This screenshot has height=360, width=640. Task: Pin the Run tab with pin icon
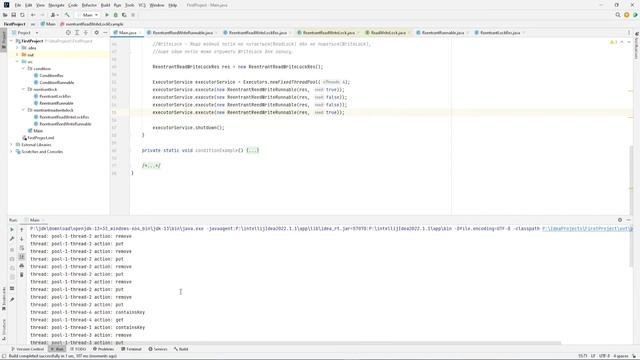tap(12, 300)
